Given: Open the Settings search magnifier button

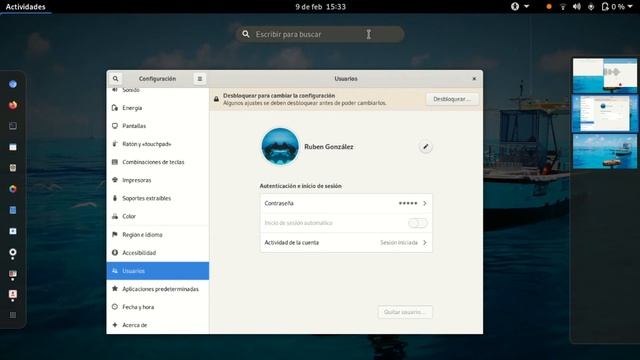Looking at the screenshot, I should click(116, 79).
